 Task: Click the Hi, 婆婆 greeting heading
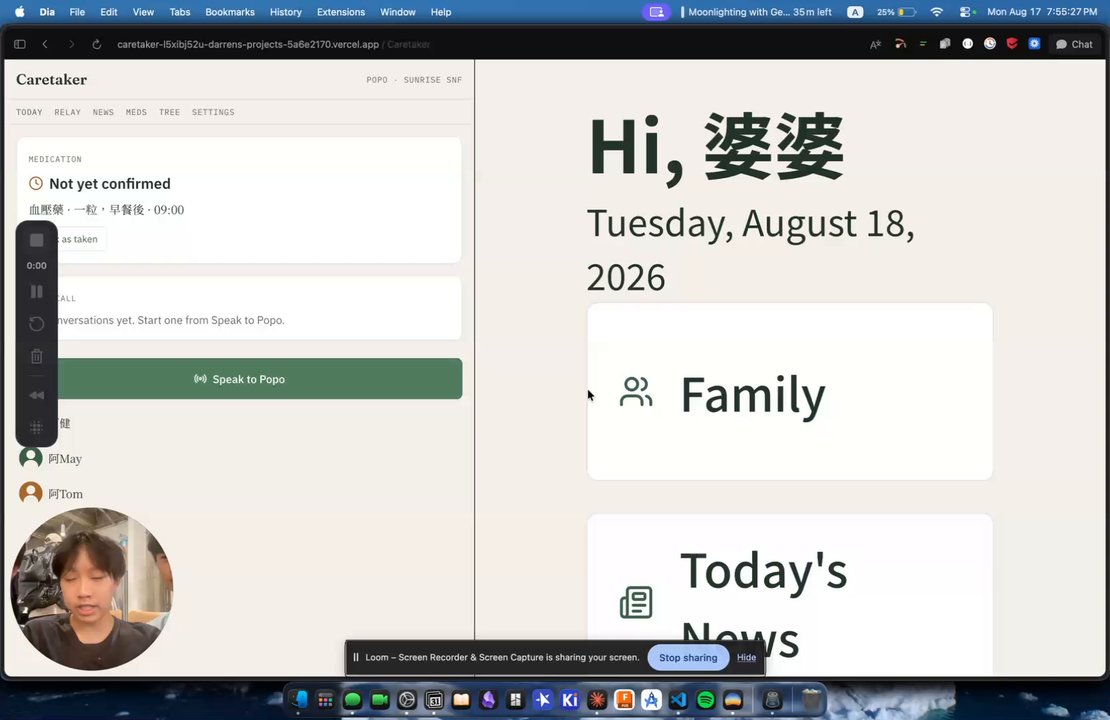pos(716,147)
